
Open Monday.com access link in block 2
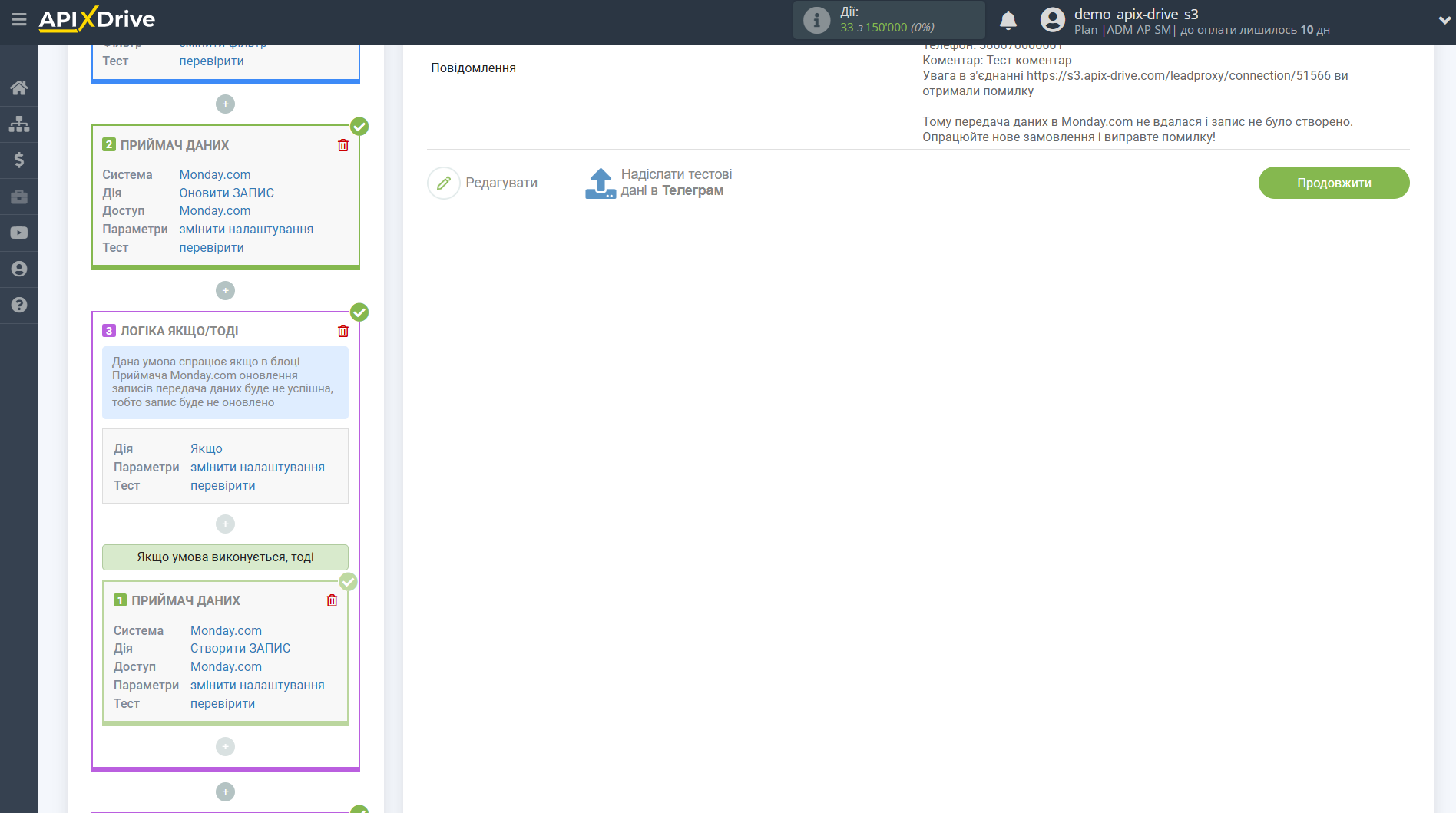[215, 210]
